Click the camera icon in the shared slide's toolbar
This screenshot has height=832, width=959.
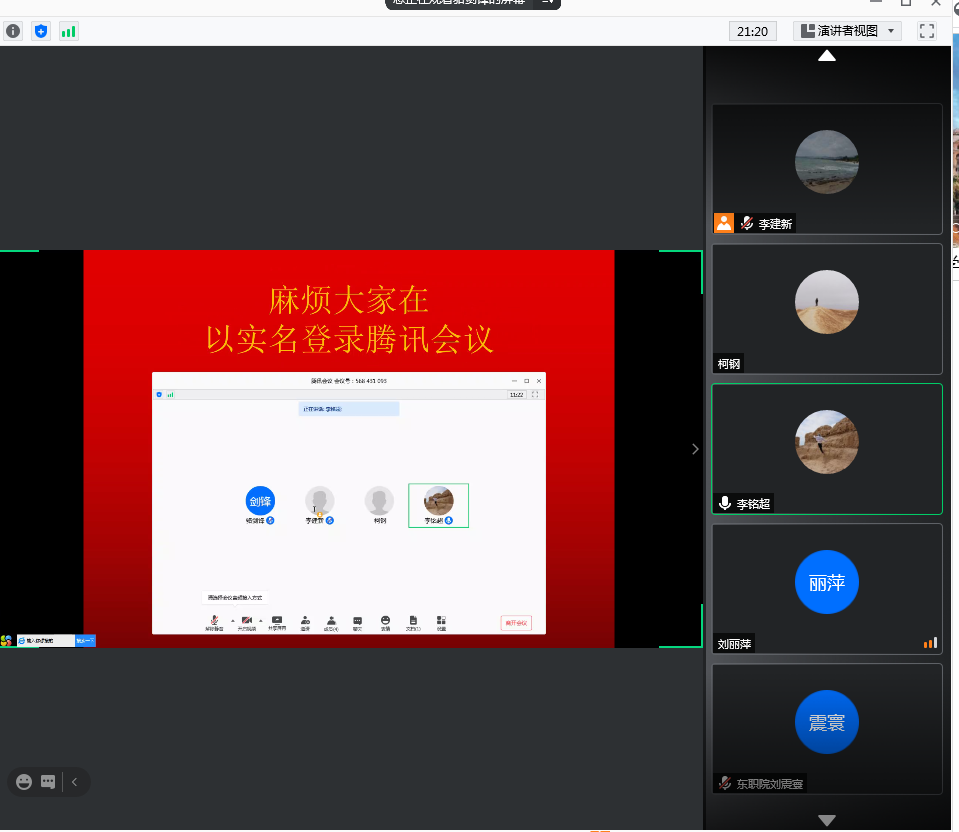click(246, 620)
